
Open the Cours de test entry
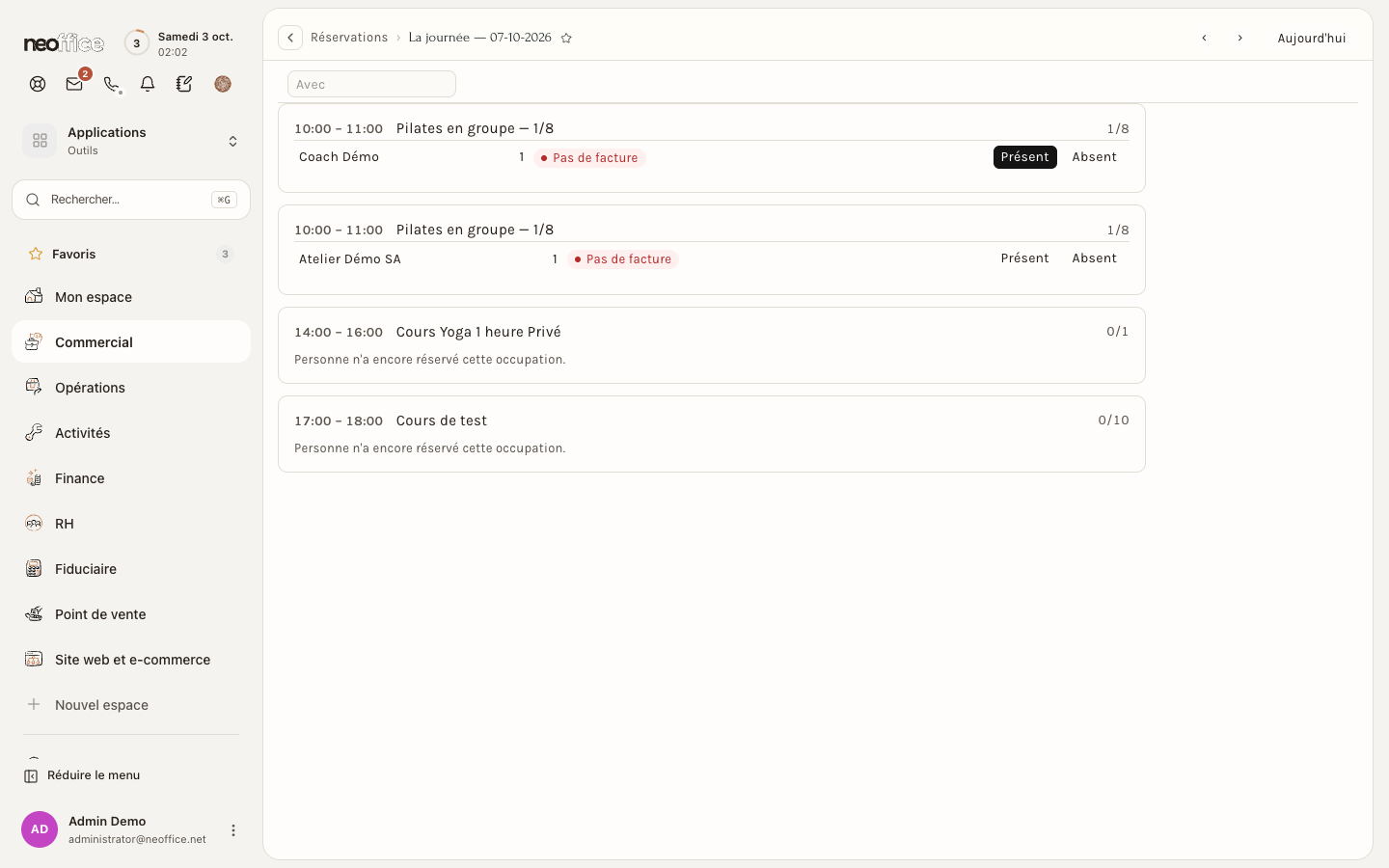tap(712, 434)
